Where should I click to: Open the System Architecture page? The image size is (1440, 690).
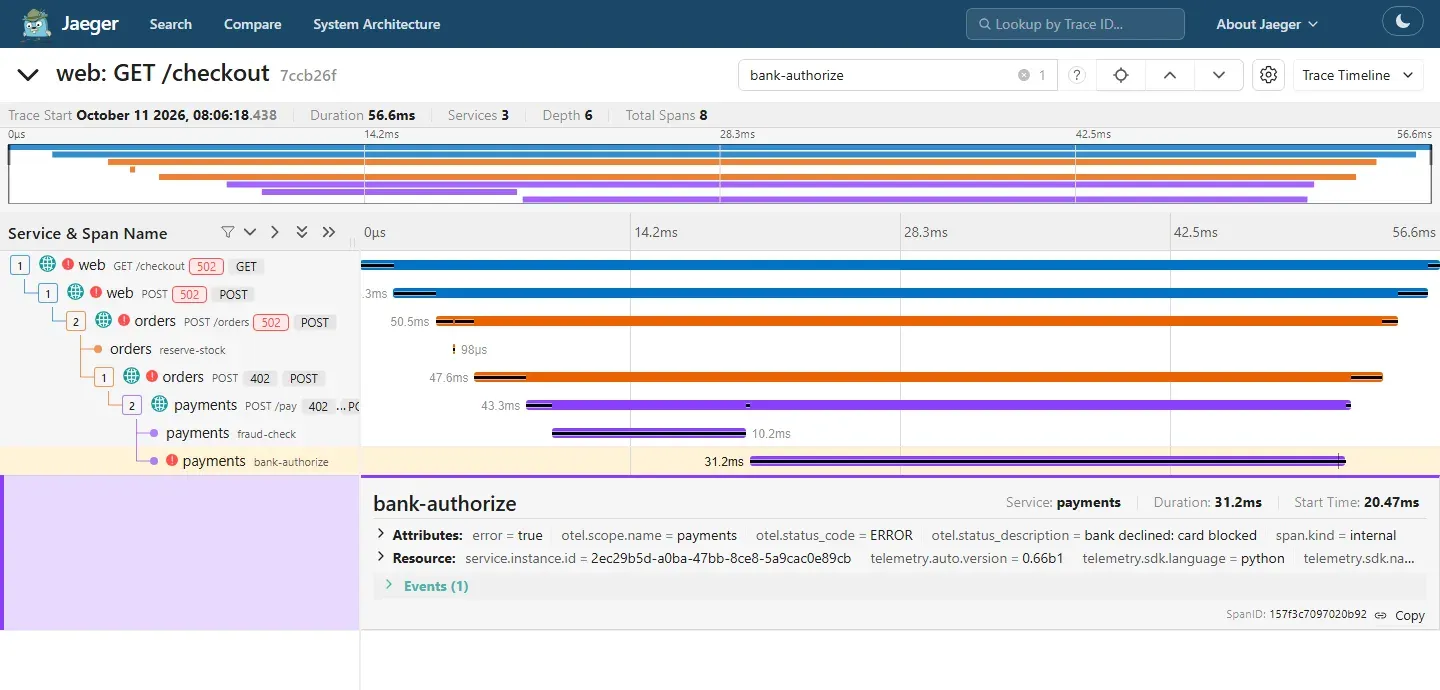(x=376, y=24)
